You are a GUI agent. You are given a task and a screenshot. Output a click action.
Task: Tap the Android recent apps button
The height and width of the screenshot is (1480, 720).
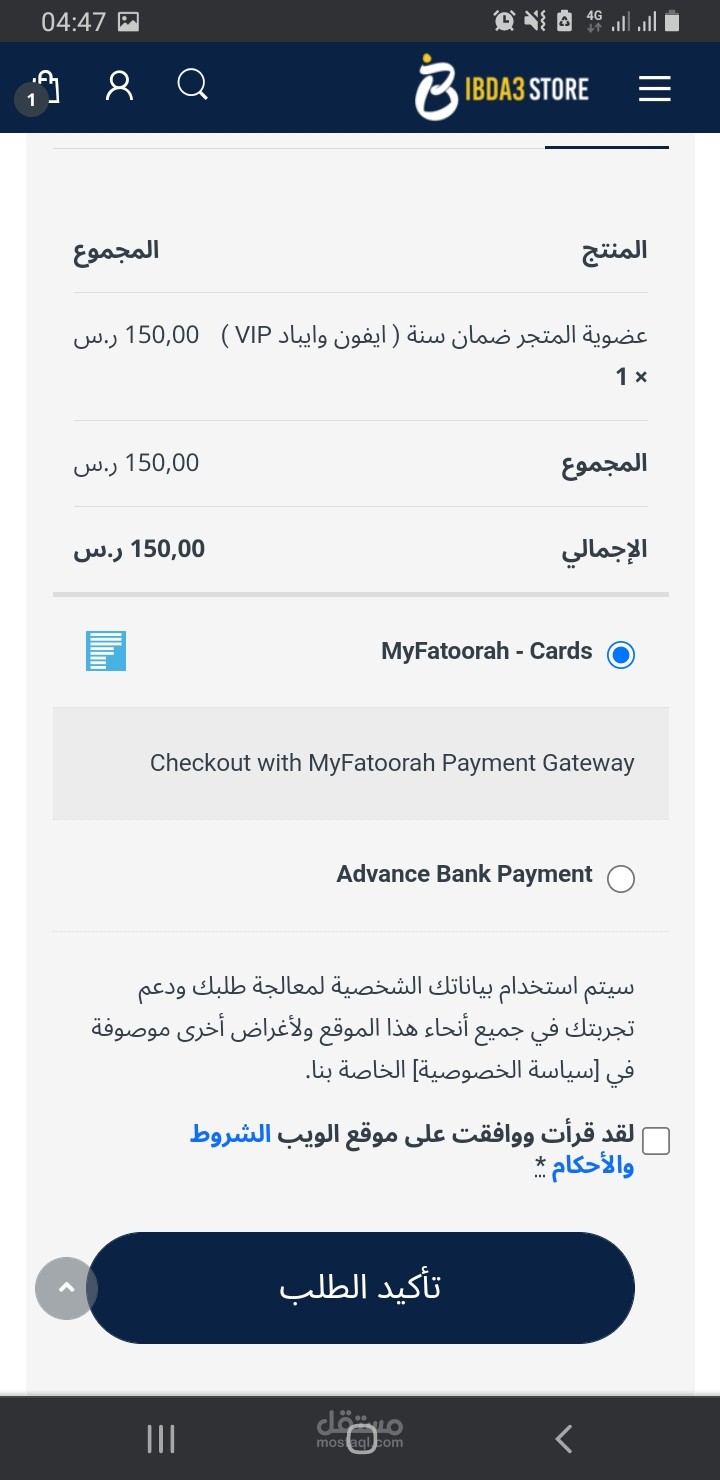[161, 1439]
